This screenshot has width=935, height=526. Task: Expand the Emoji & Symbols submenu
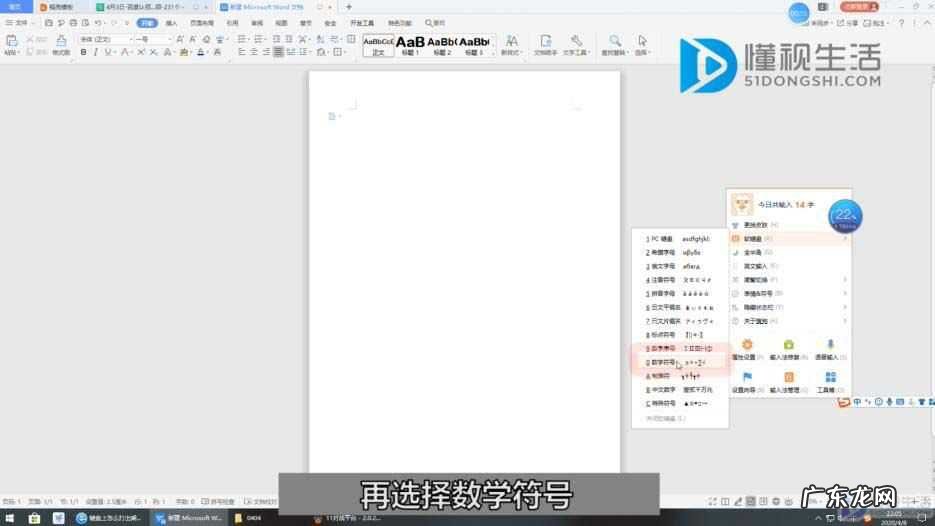(844, 293)
